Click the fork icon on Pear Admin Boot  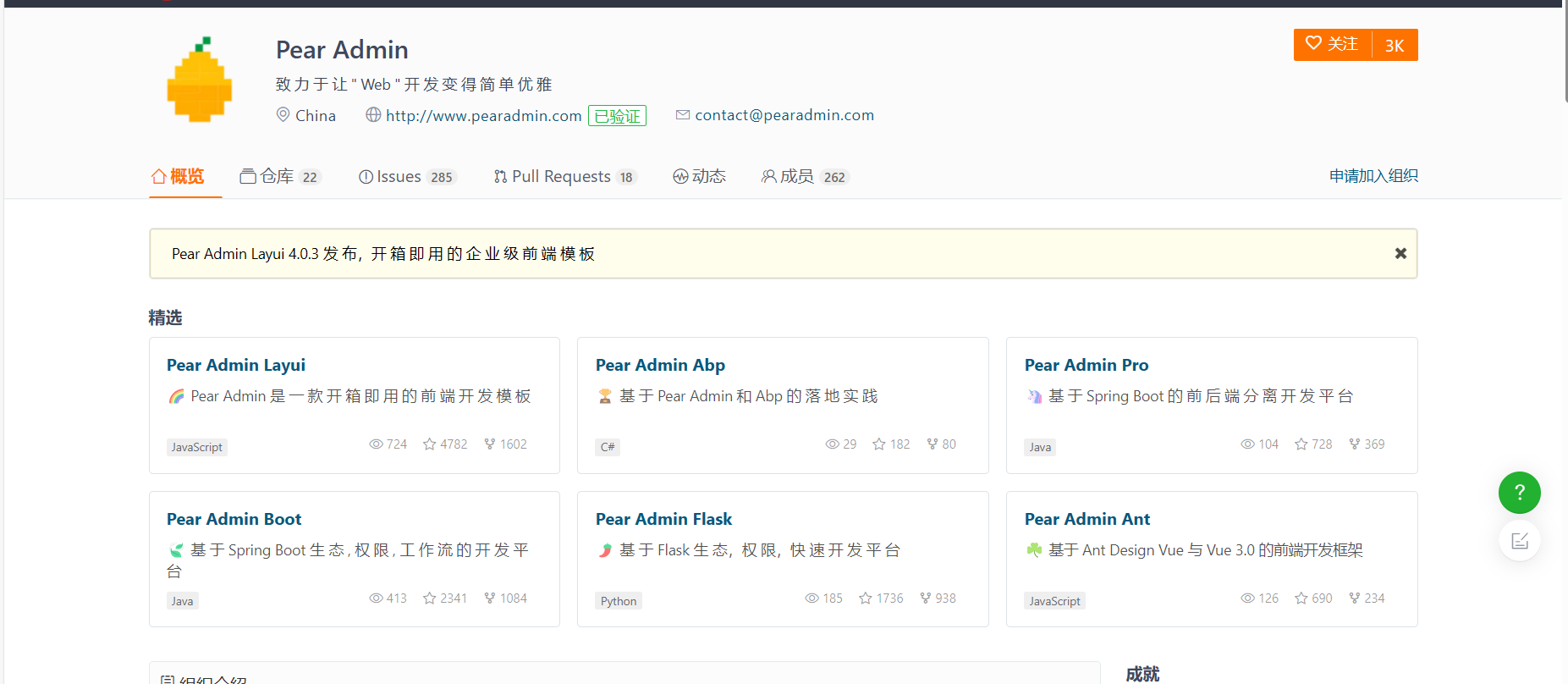490,598
